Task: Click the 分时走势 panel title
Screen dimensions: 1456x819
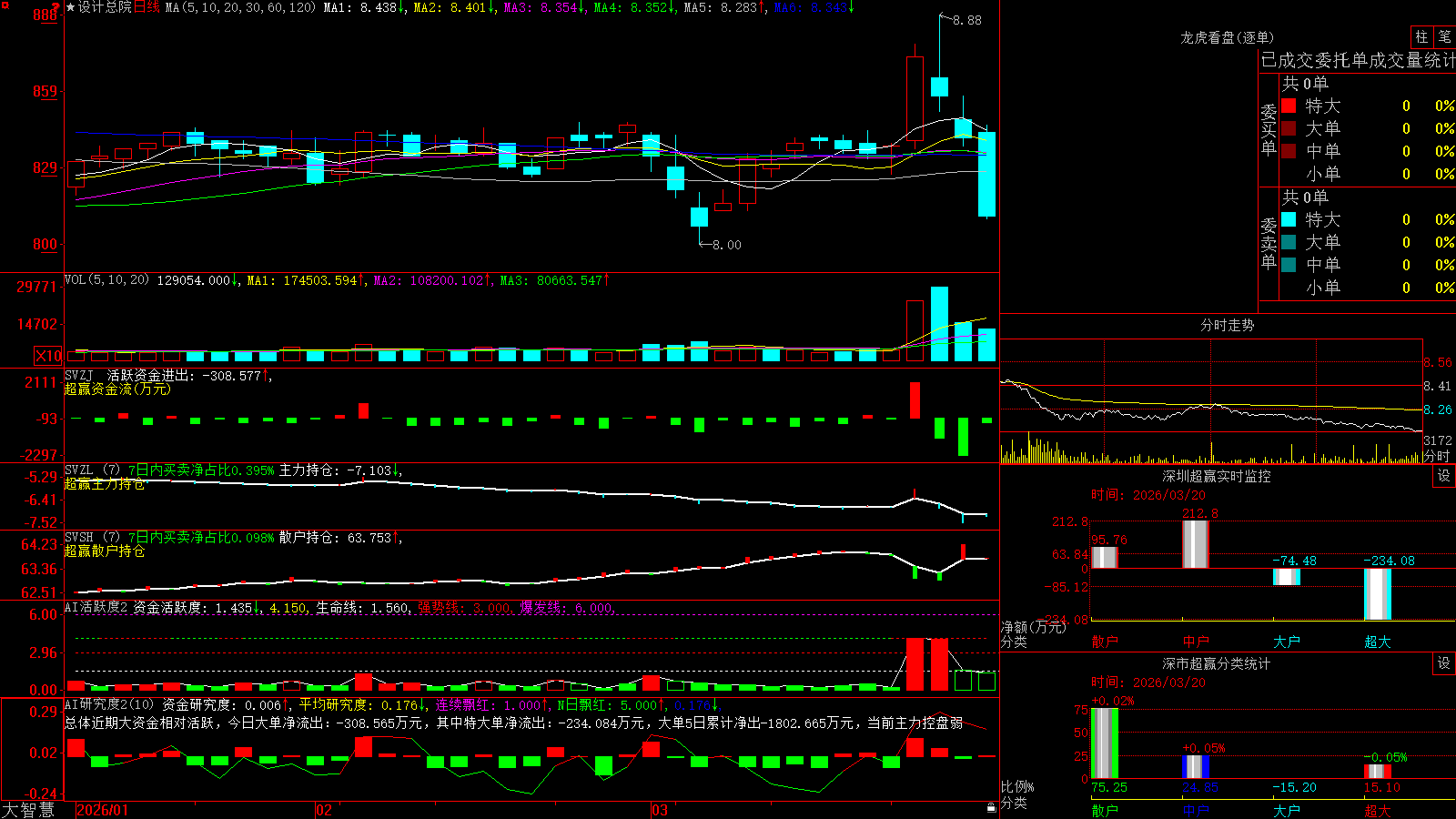Action: (1228, 325)
